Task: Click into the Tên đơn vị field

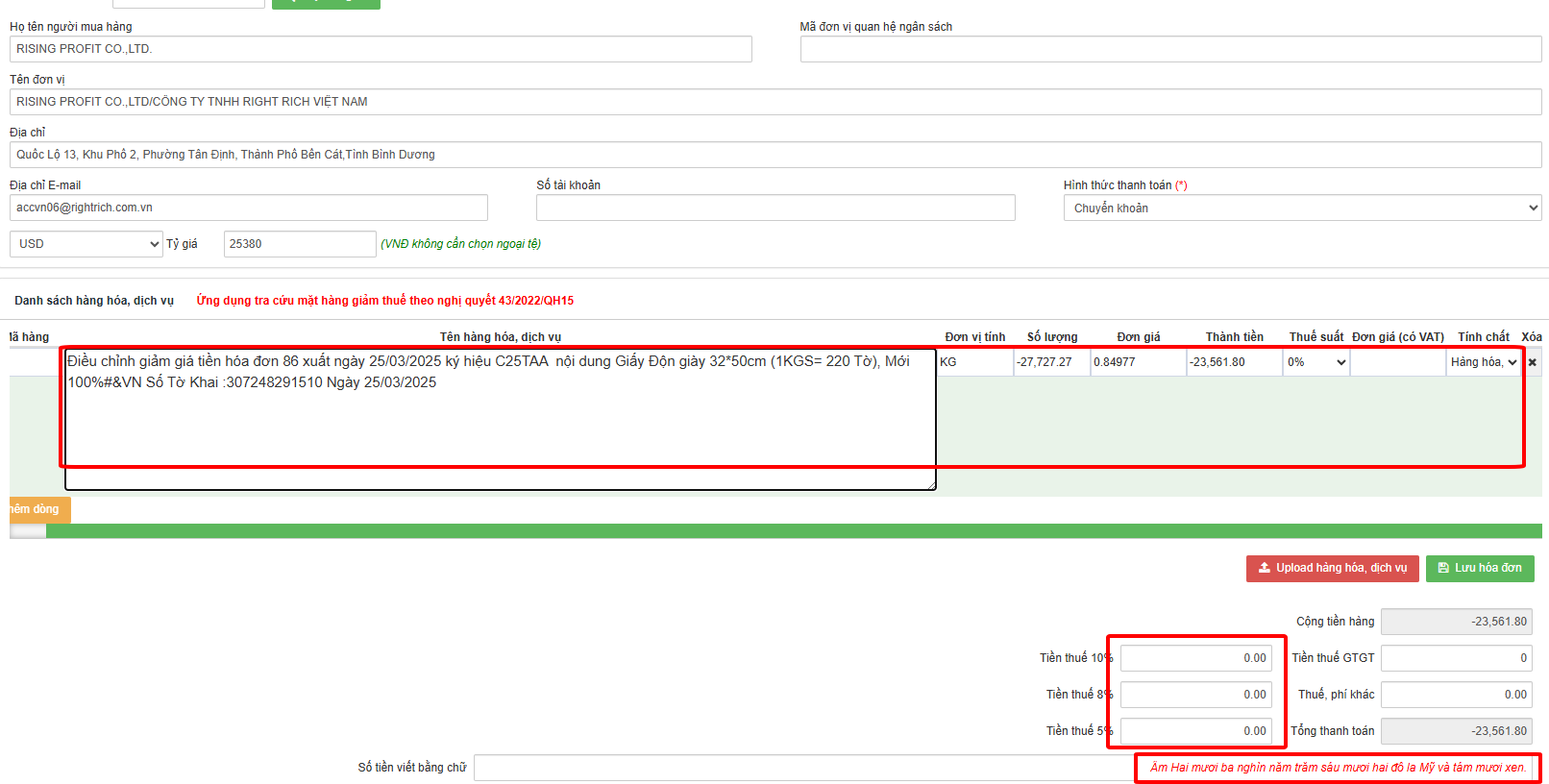Action: click(774, 102)
